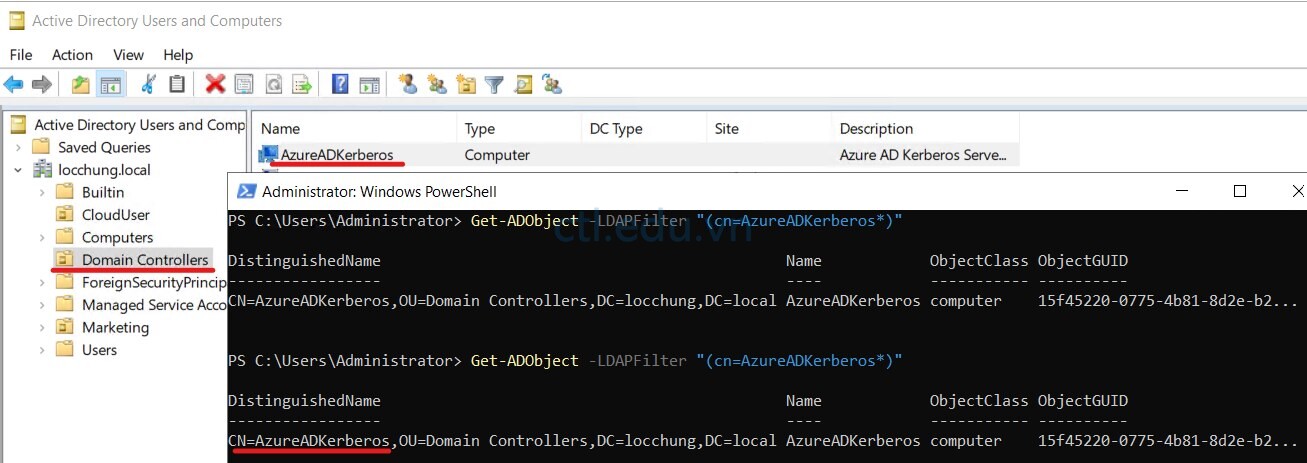
Task: Select root Active Directory Users and Computers node
Action: (x=139, y=125)
